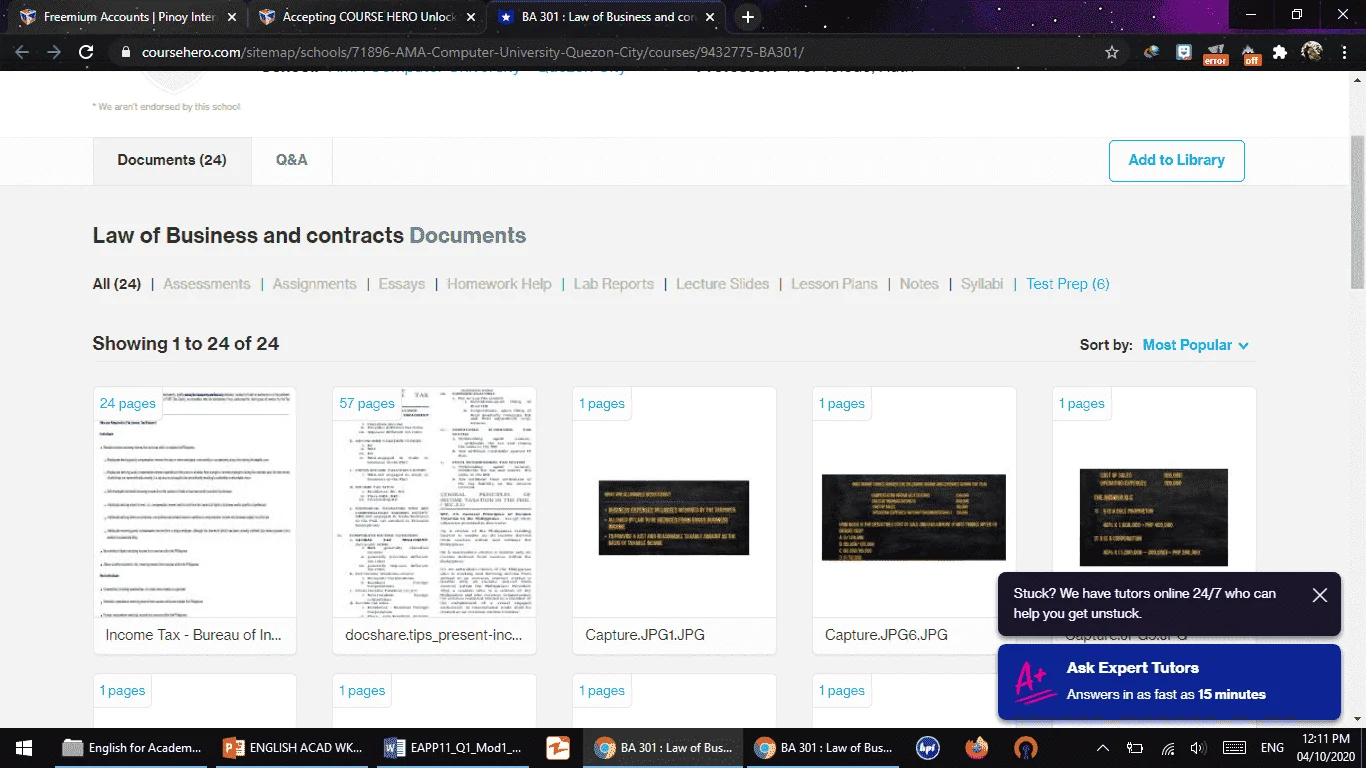The image size is (1366, 768).
Task: Click the Notes filter
Action: [x=919, y=284]
